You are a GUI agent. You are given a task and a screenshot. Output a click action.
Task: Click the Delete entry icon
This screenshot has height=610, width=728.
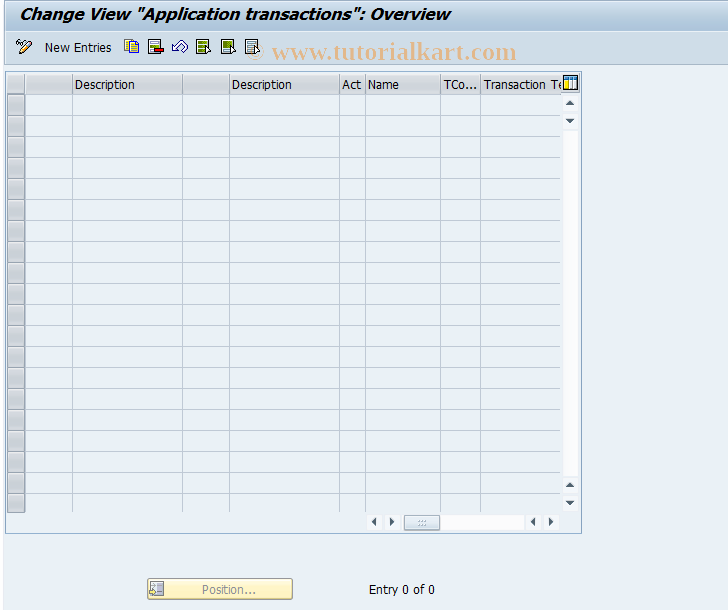coord(156,47)
